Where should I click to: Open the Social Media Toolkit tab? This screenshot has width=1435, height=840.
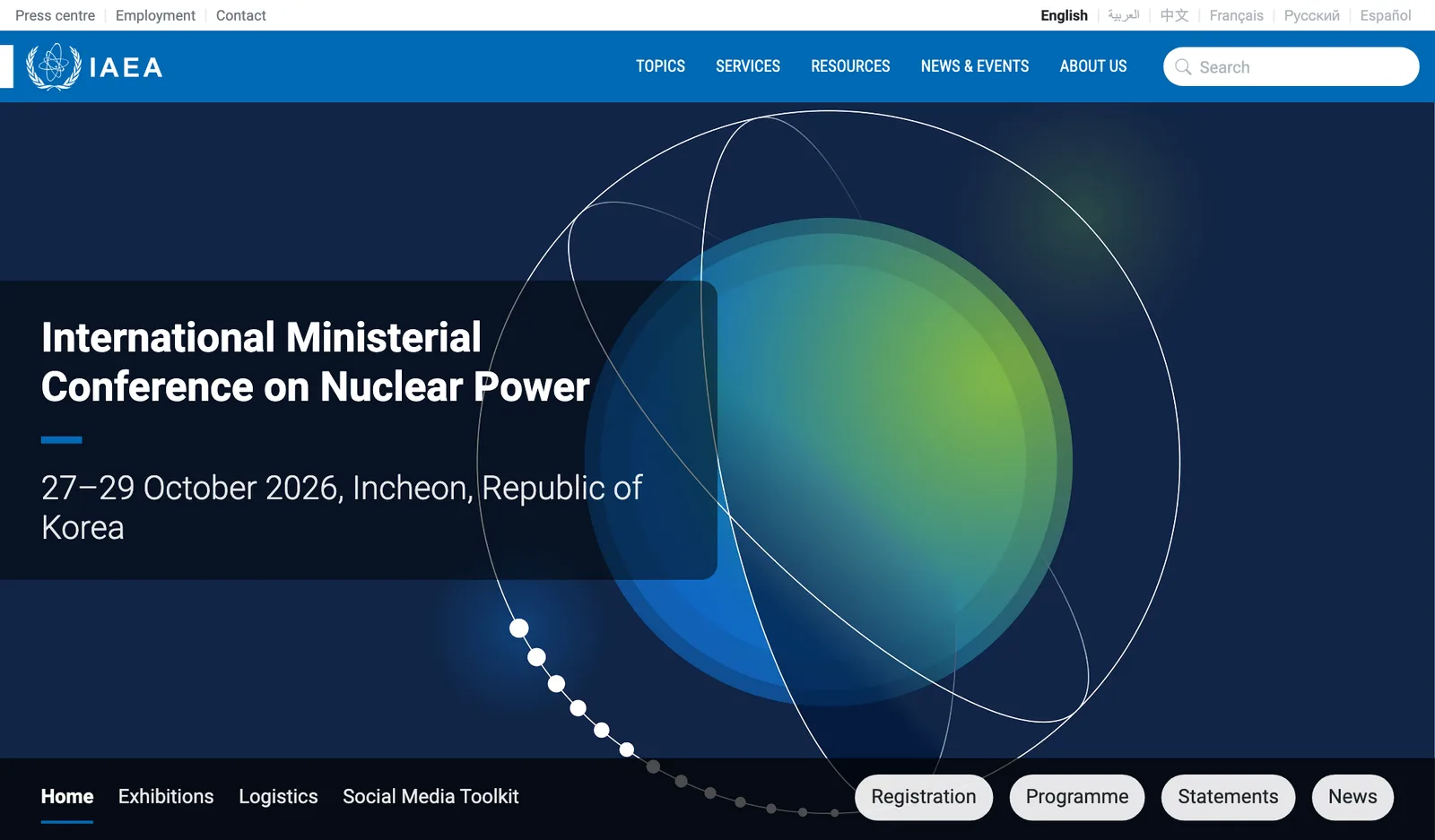[x=430, y=796]
